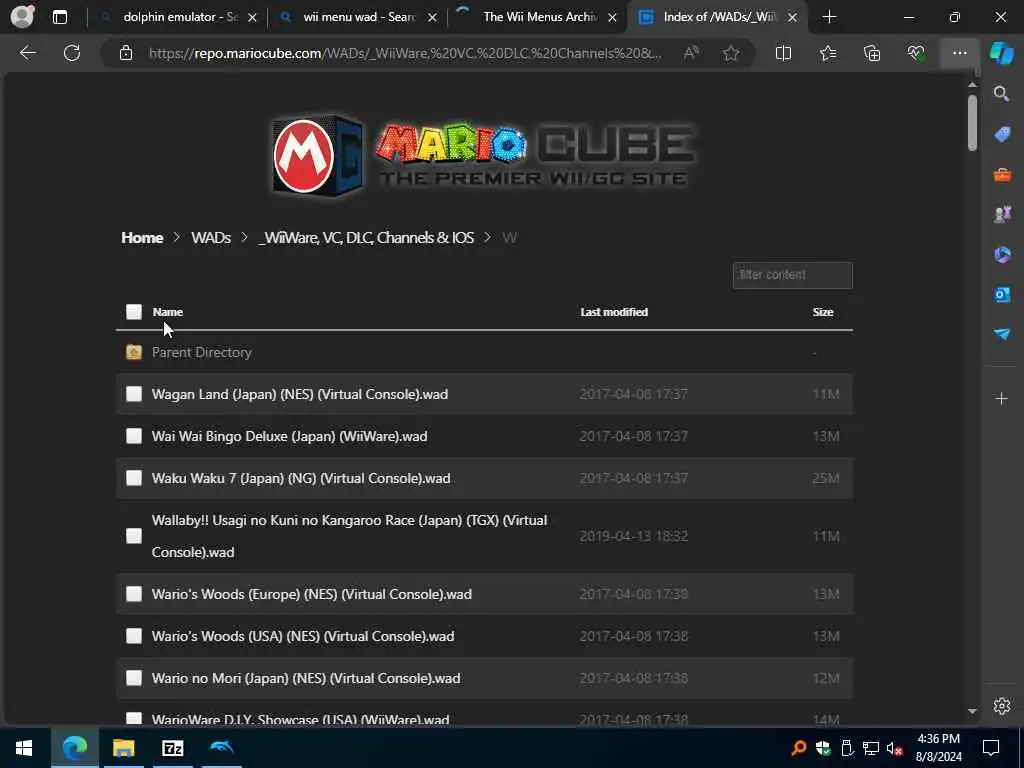Check the Wario no Mori checkbox

tap(134, 678)
